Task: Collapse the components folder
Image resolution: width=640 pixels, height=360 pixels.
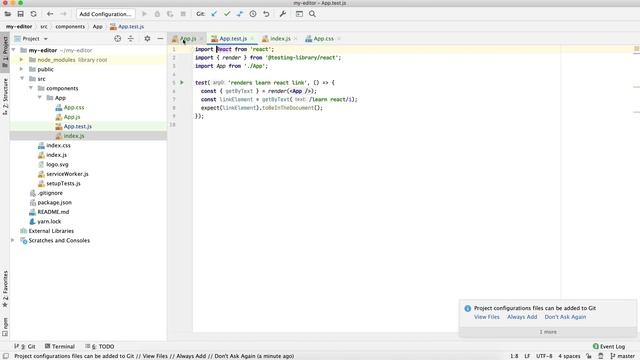Action: coord(31,88)
